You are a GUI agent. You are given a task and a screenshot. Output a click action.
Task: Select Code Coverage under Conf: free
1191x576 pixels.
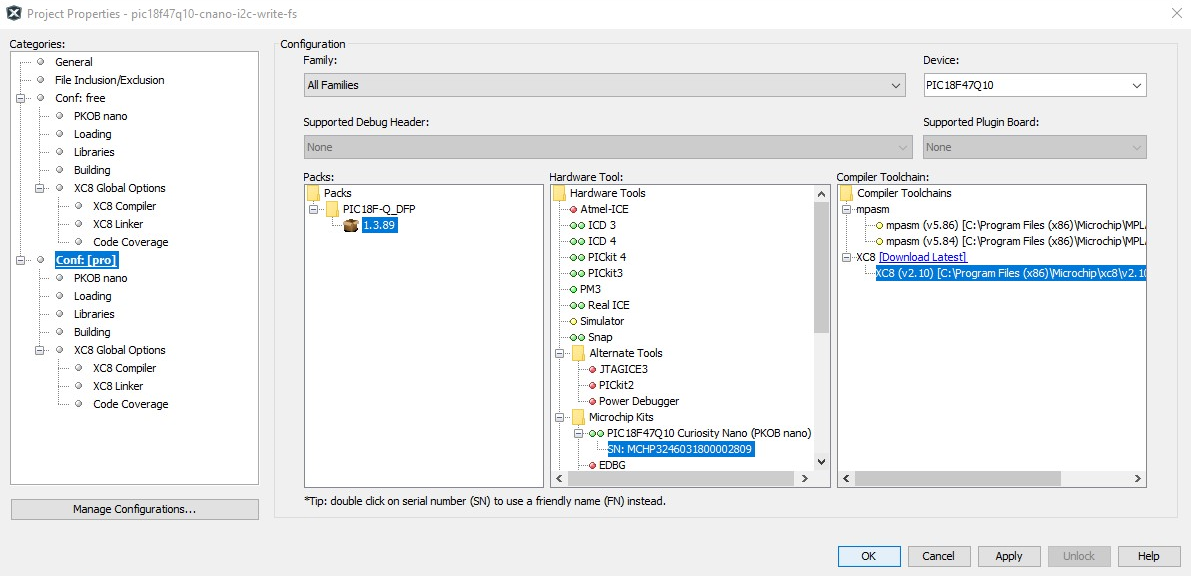(131, 242)
